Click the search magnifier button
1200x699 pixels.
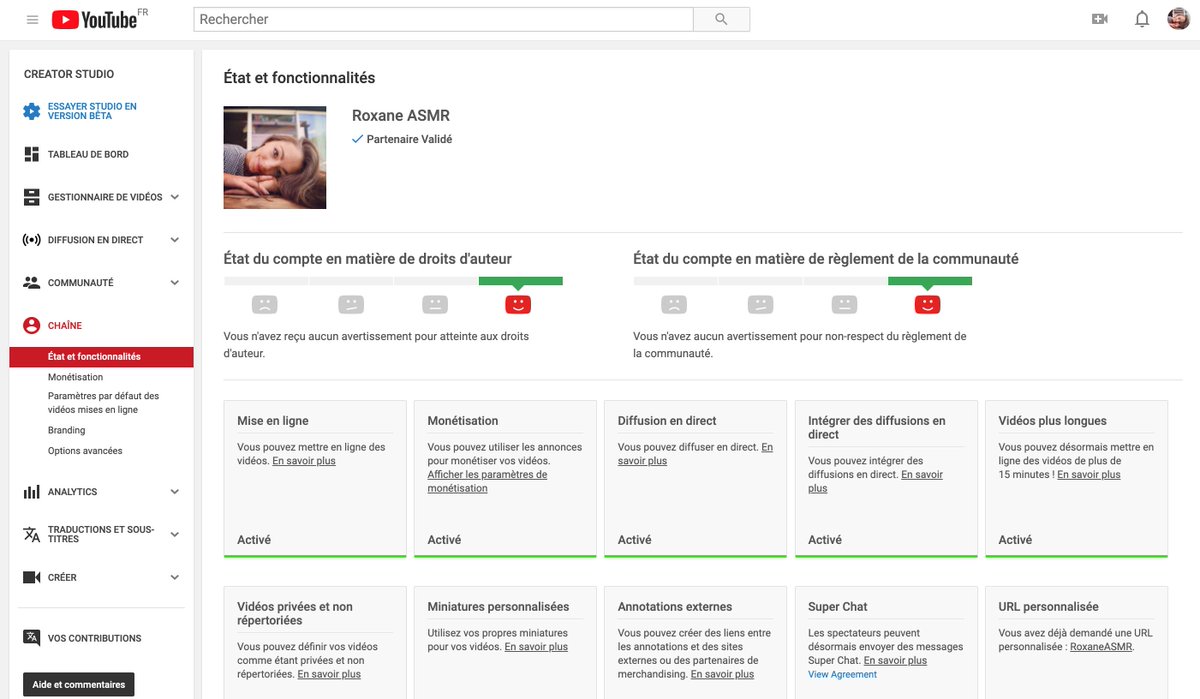pos(721,19)
